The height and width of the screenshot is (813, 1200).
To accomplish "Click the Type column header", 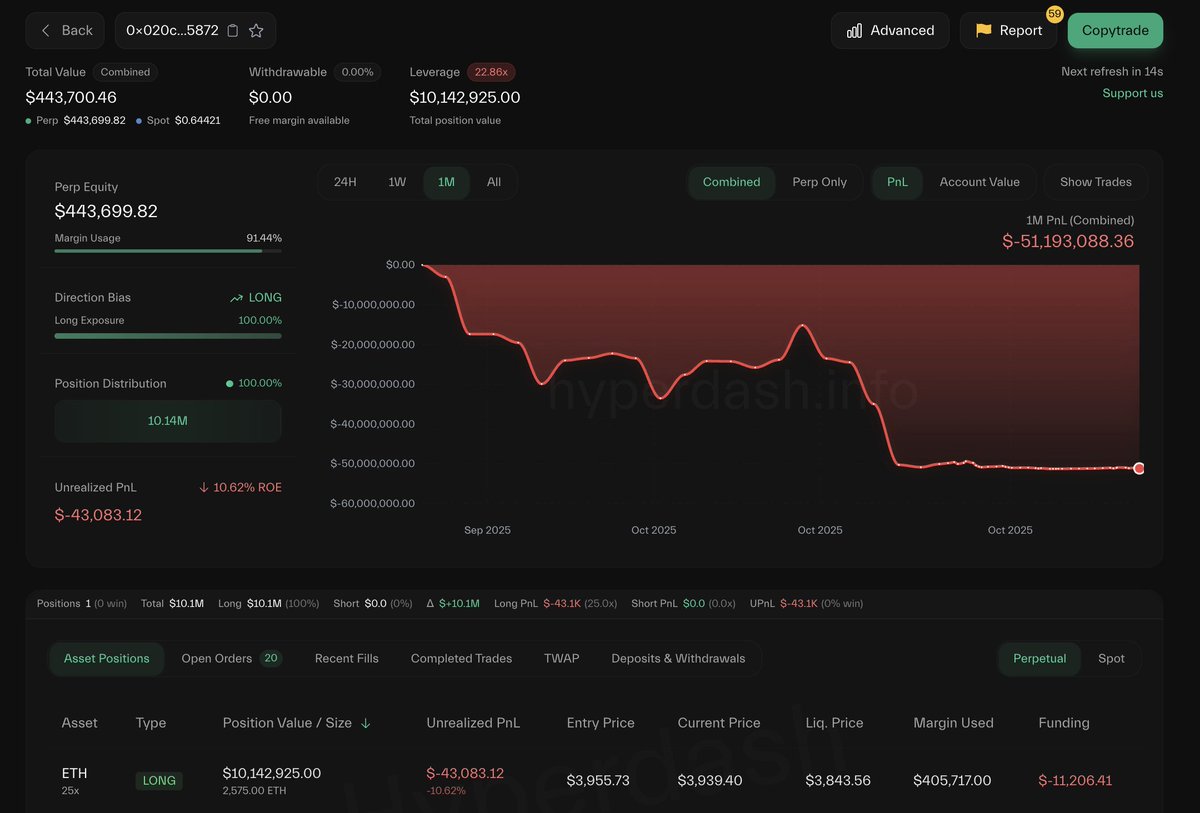I will (x=151, y=723).
